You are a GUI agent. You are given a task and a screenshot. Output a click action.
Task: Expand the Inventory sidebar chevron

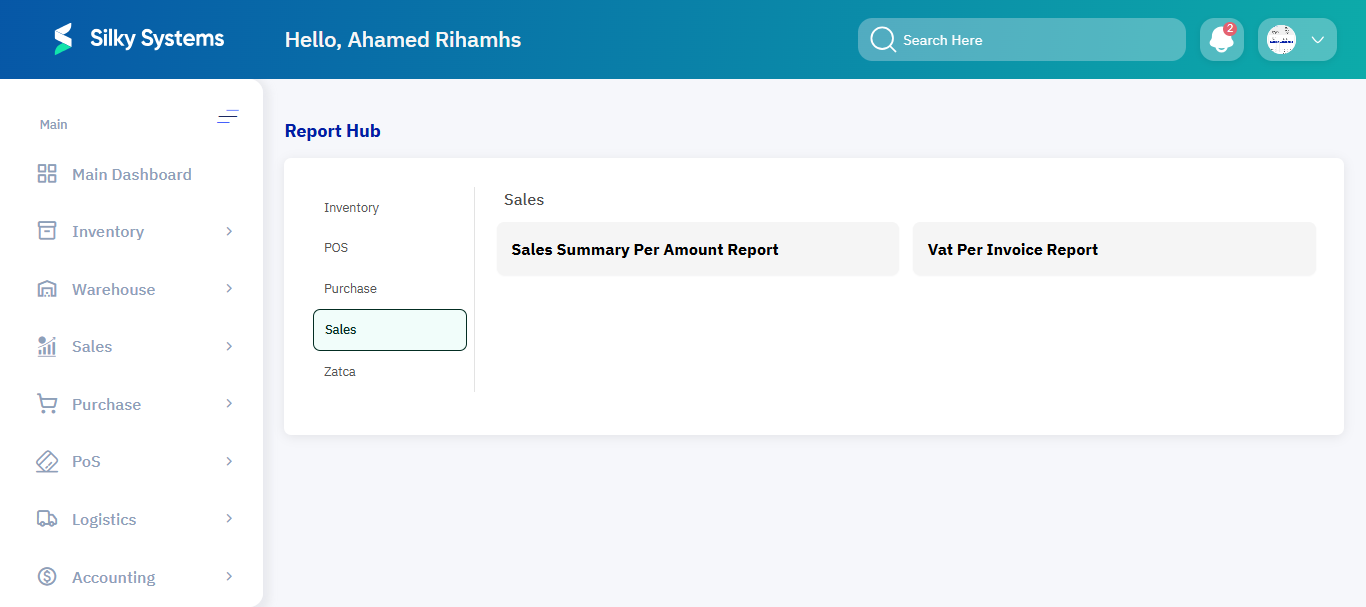[231, 230]
